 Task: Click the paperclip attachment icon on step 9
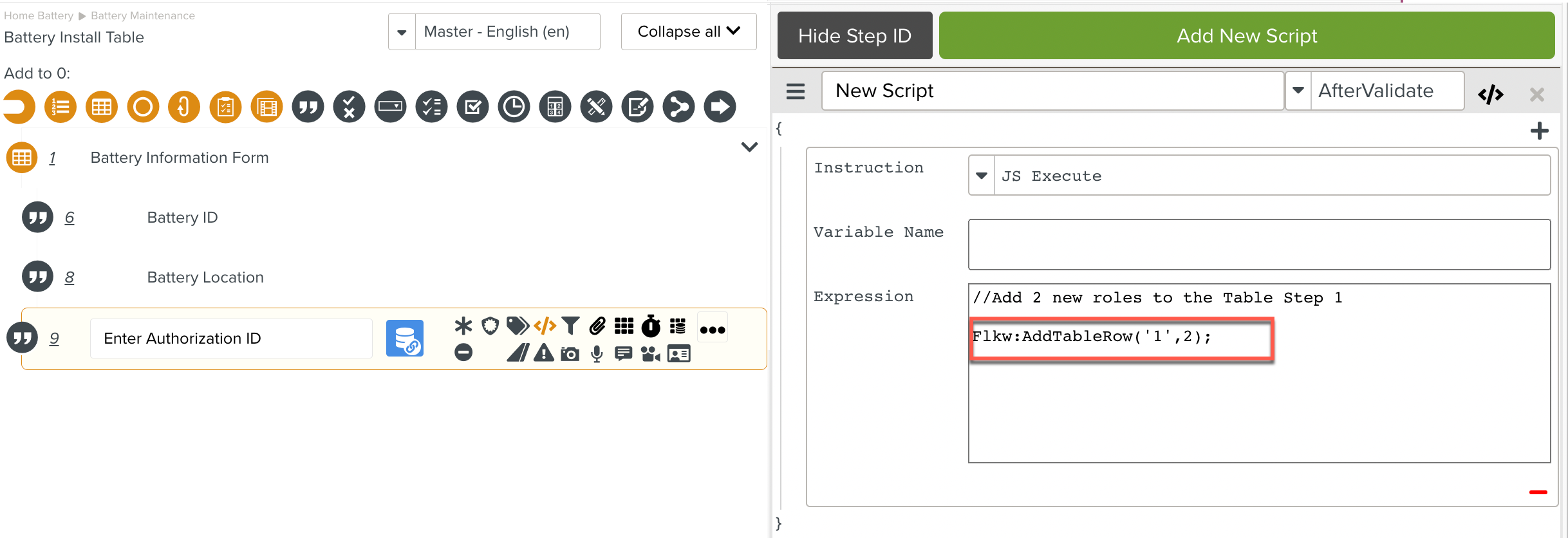click(x=597, y=326)
